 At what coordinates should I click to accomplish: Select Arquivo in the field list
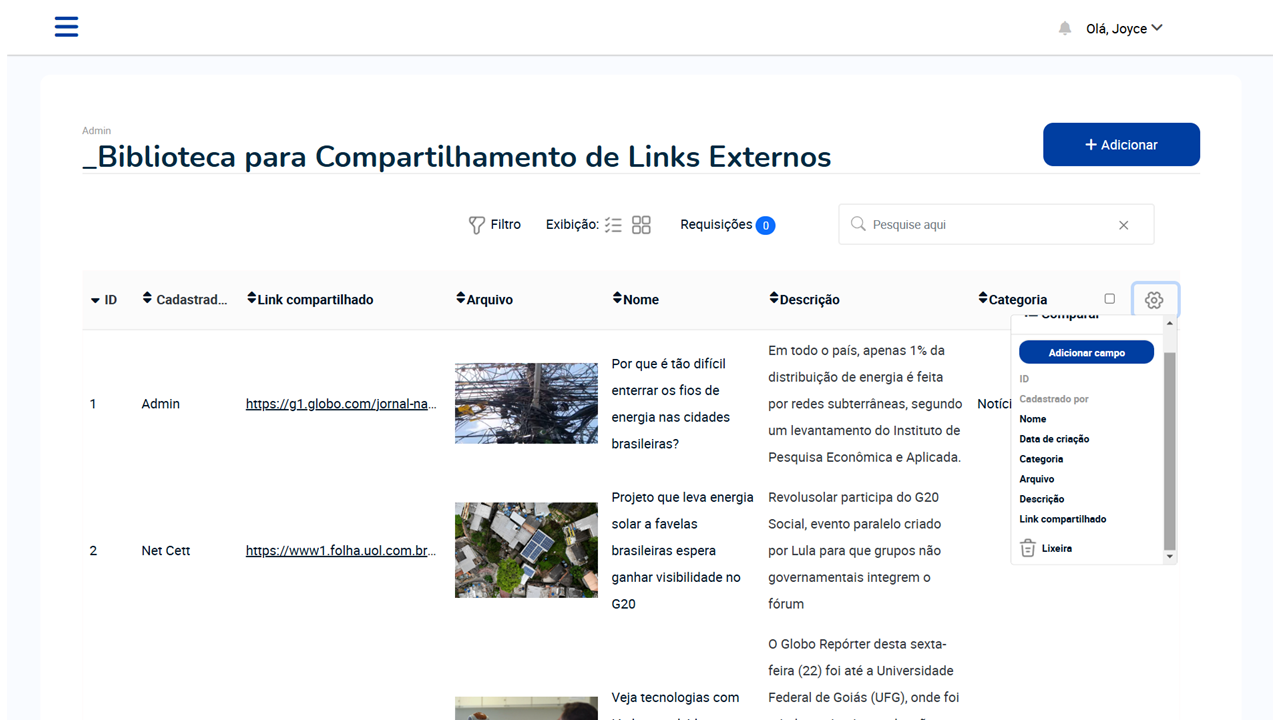(x=1036, y=479)
